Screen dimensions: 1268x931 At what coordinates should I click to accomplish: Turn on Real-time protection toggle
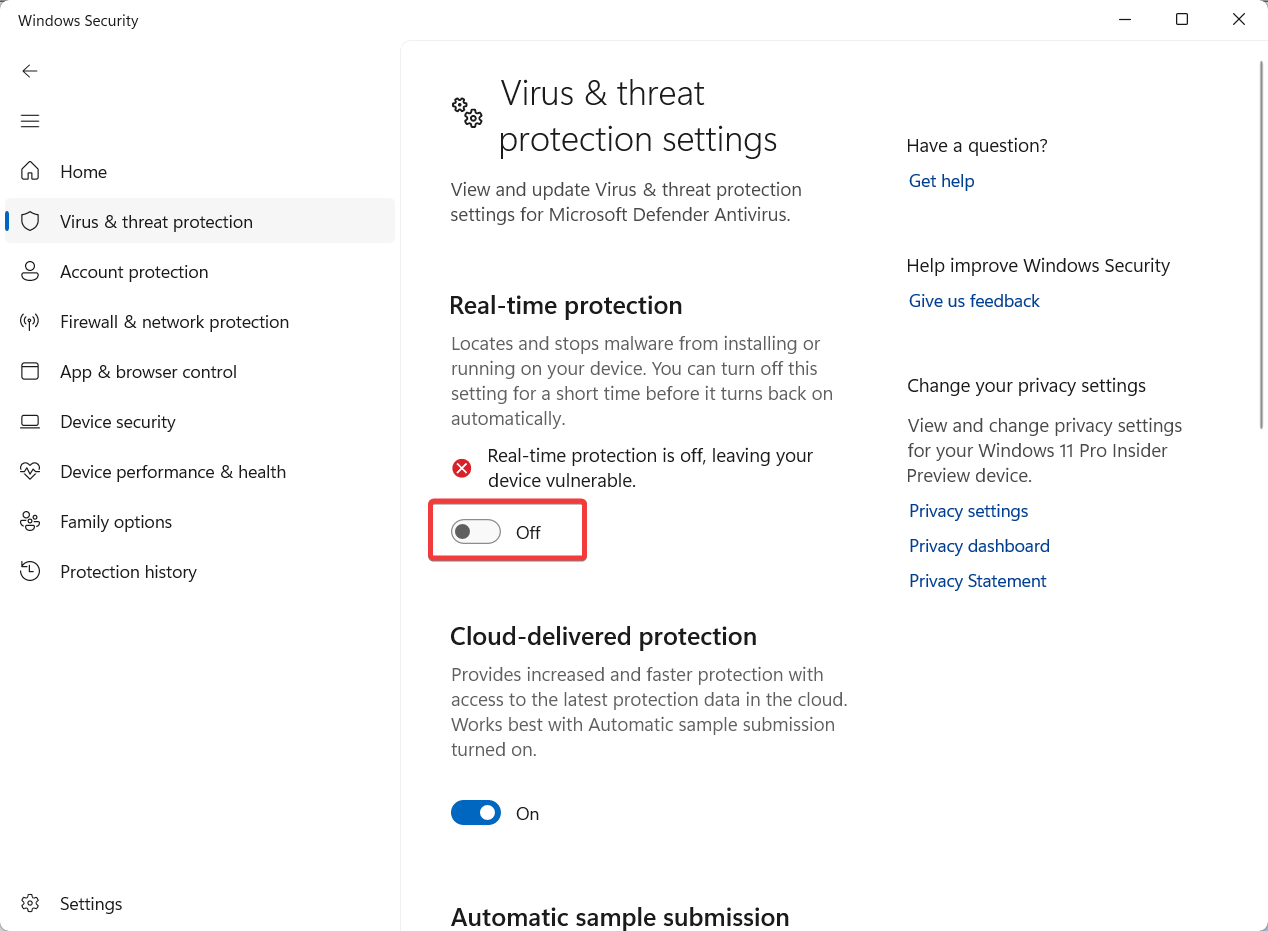tap(476, 532)
